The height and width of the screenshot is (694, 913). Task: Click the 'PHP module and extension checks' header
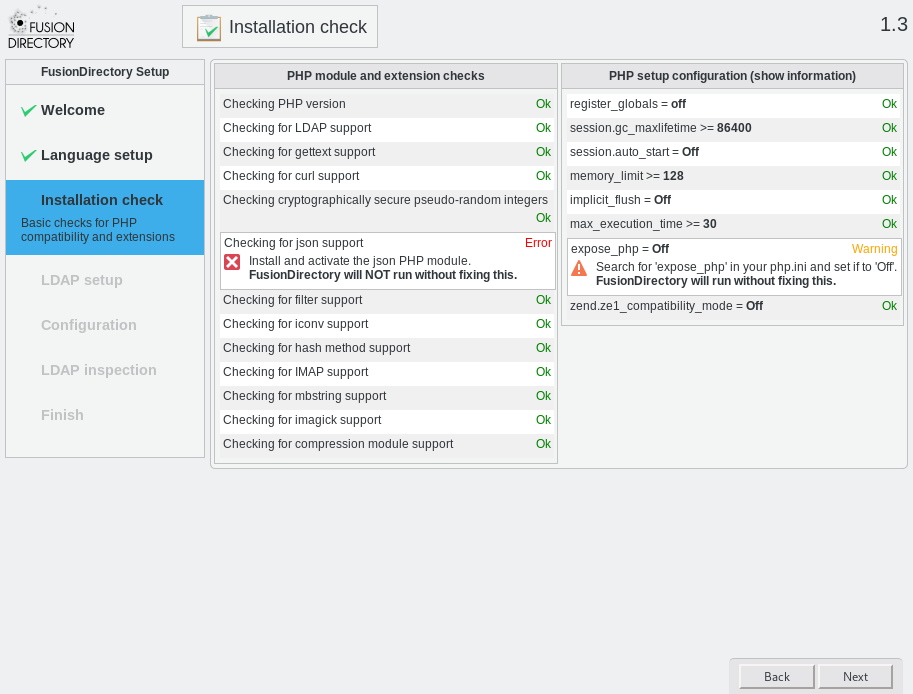coord(385,76)
